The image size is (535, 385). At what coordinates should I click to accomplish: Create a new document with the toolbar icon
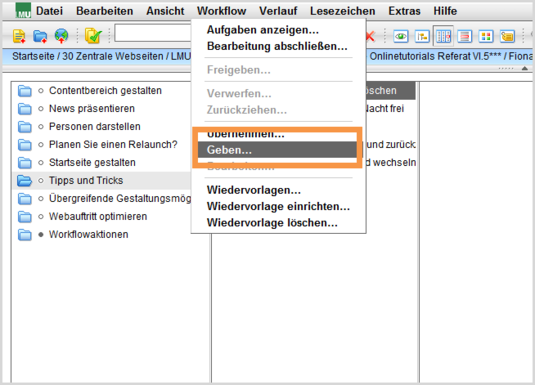19,36
